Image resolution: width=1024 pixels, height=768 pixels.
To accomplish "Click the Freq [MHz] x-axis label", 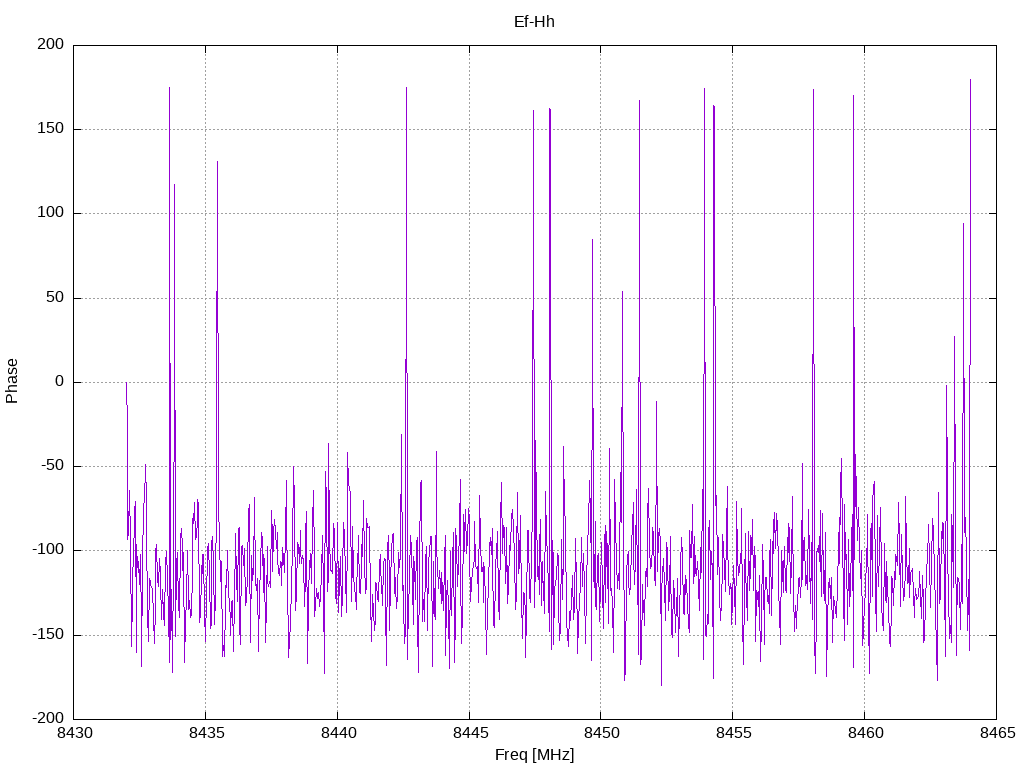I will pyautogui.click(x=534, y=755).
